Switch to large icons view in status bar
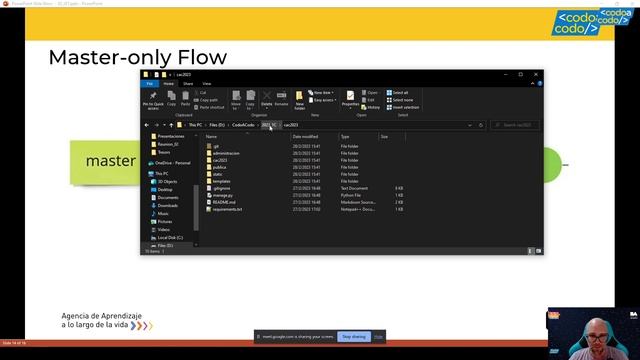 [538, 251]
